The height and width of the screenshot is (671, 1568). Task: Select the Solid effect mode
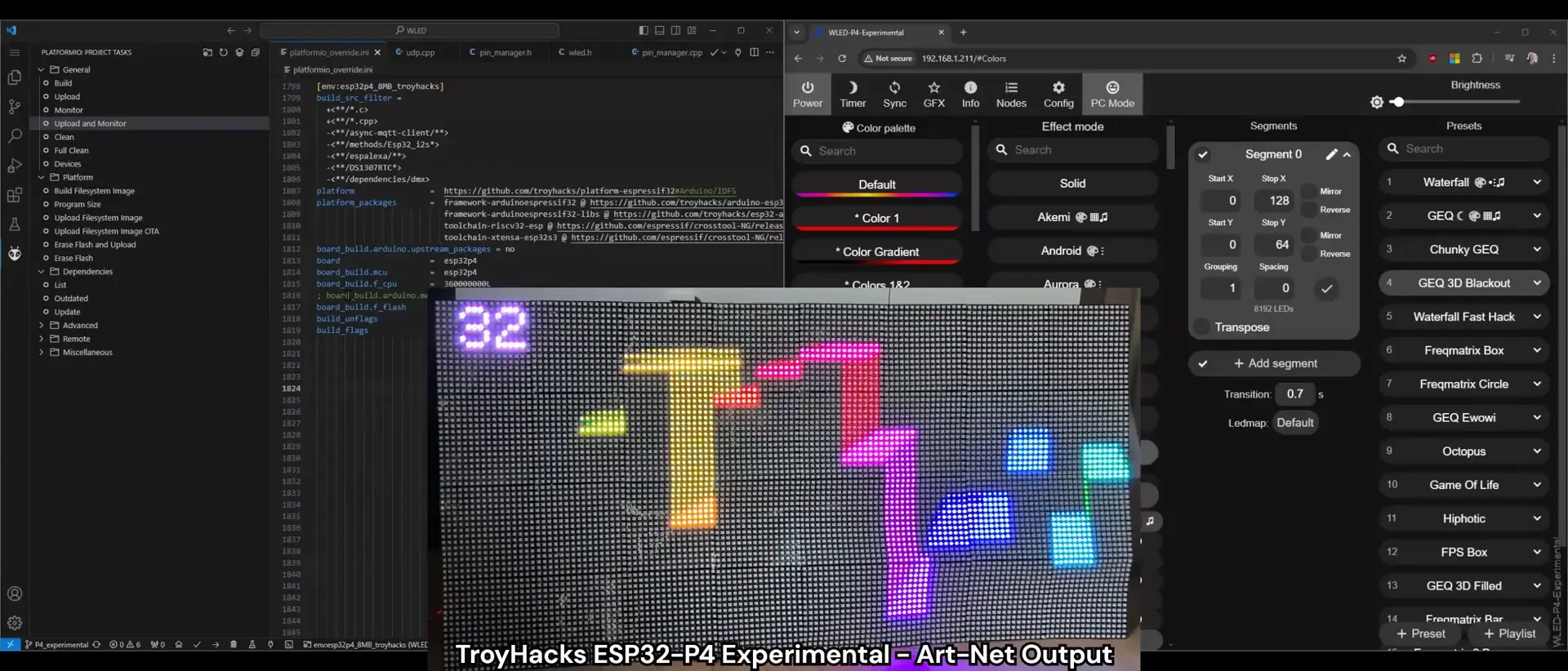pos(1072,184)
